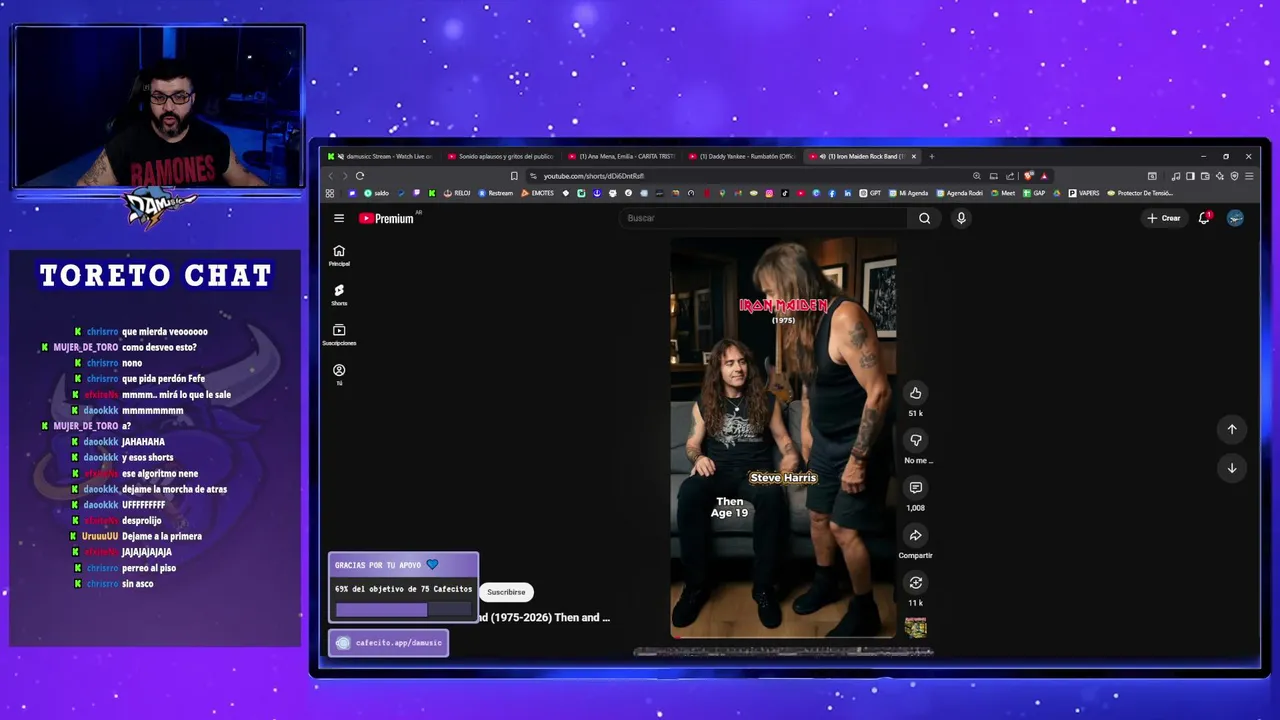Open Meet bookmark
1280x720 pixels.
point(1003,193)
